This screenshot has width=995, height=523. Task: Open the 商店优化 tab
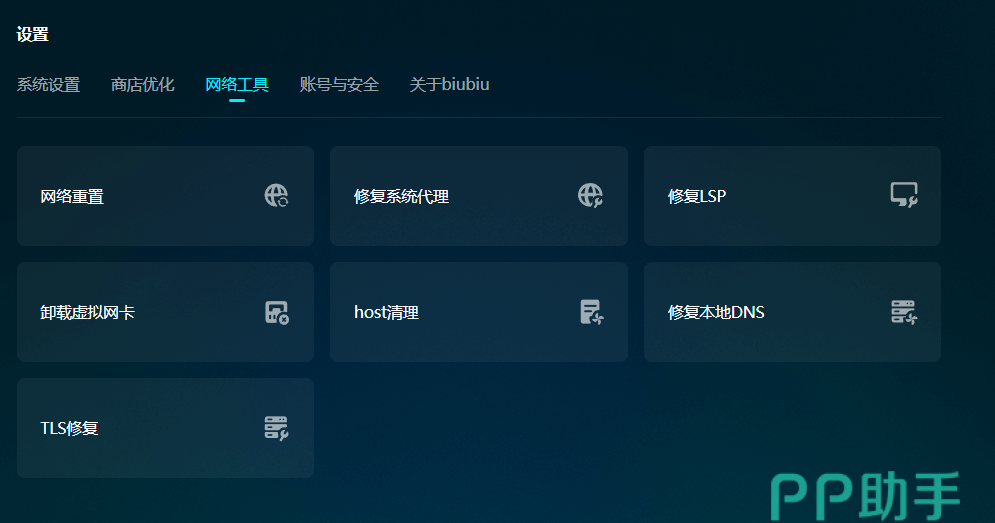pos(142,85)
